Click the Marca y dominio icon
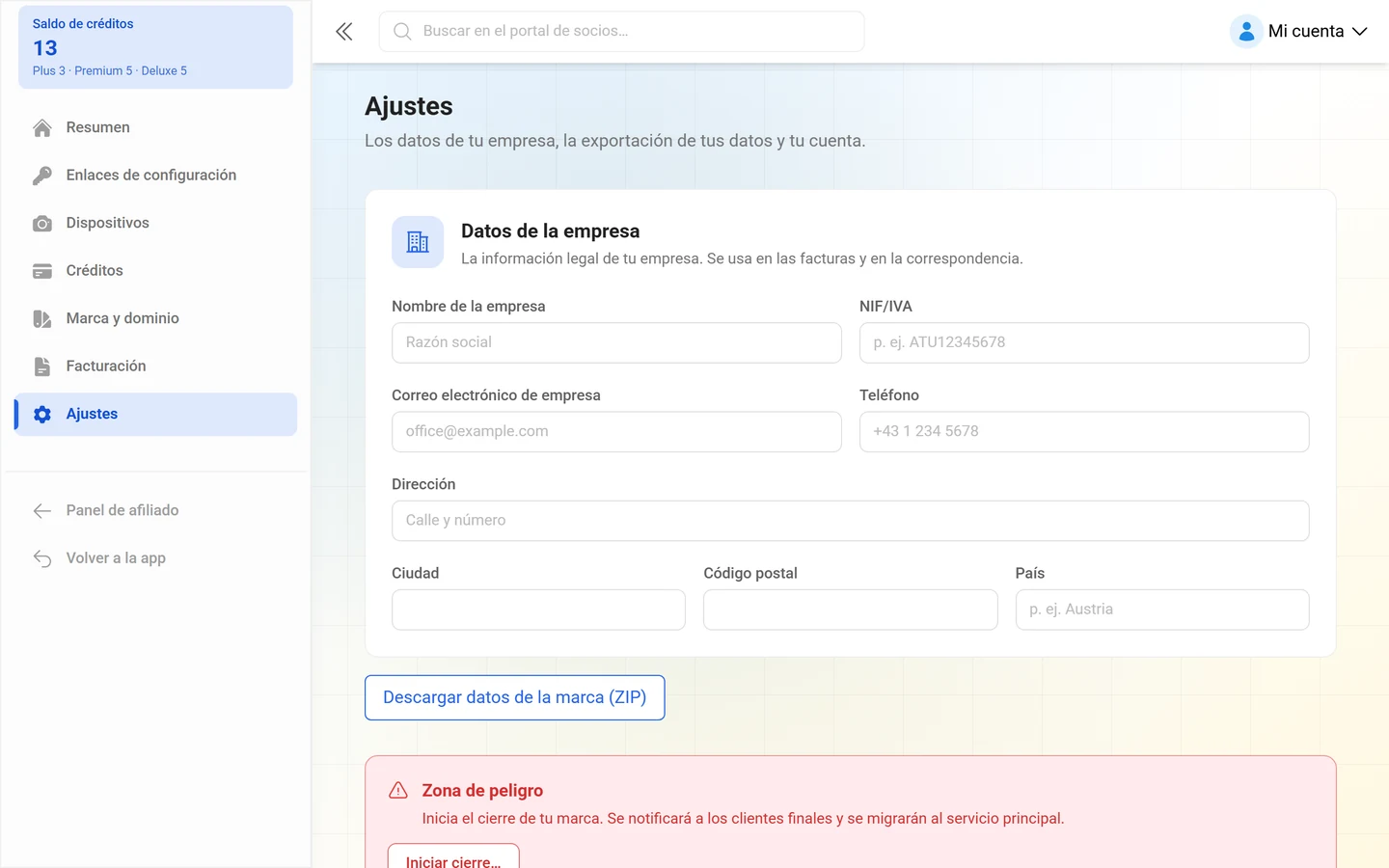This screenshot has width=1389, height=868. (x=42, y=319)
